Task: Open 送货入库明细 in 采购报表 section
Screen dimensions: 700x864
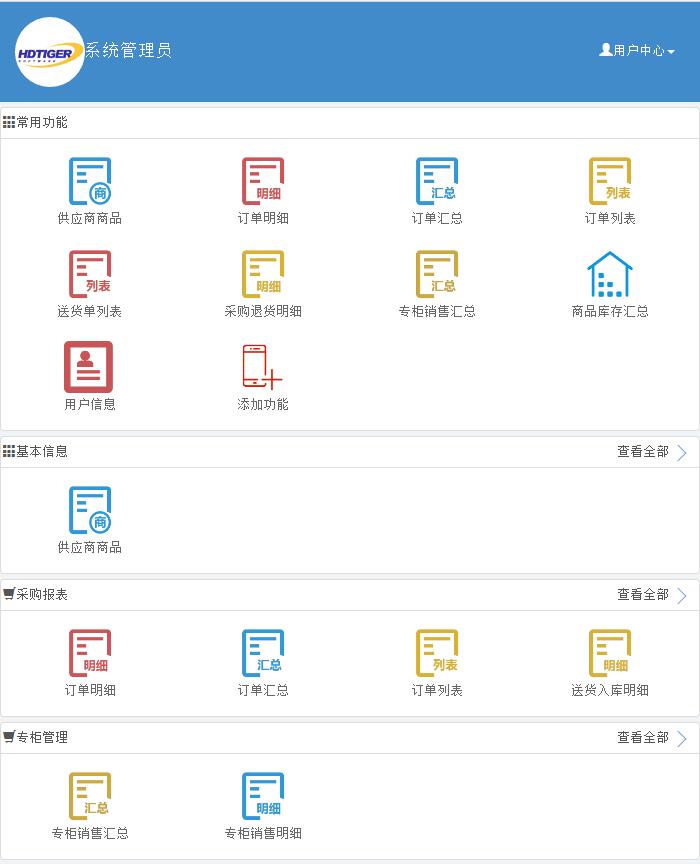Action: (610, 654)
